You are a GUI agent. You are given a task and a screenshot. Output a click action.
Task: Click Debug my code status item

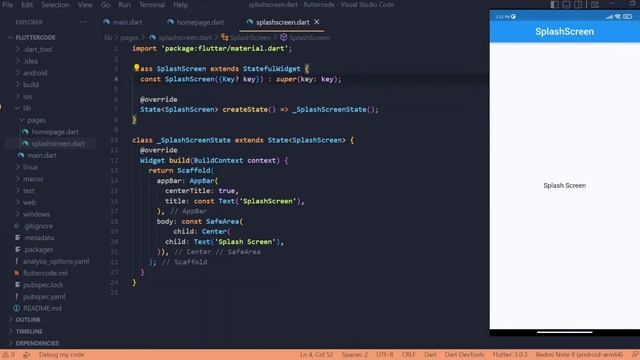(61, 355)
